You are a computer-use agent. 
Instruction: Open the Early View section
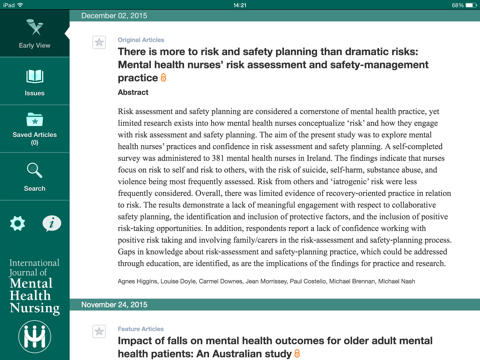click(x=35, y=33)
